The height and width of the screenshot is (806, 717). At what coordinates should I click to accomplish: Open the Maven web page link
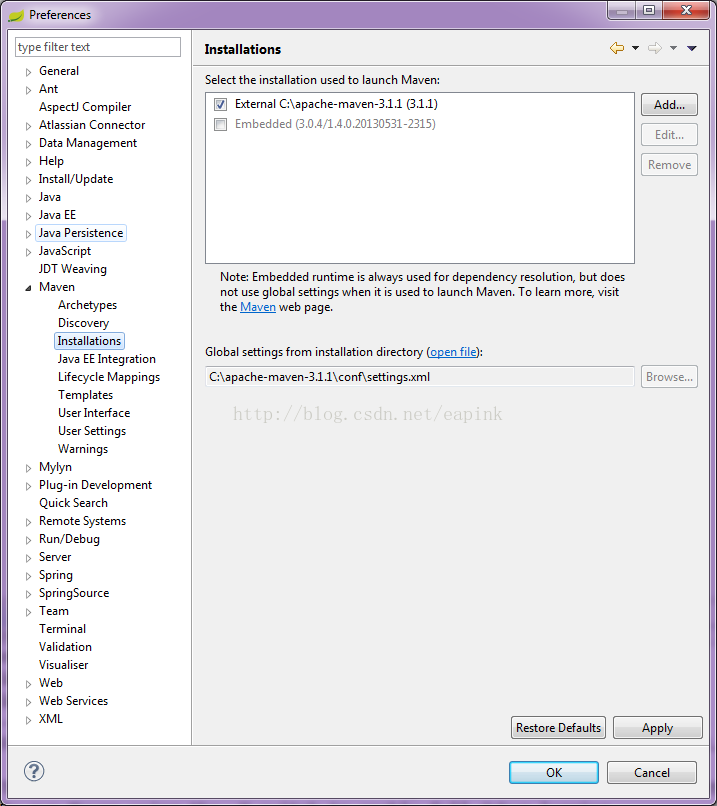click(258, 307)
